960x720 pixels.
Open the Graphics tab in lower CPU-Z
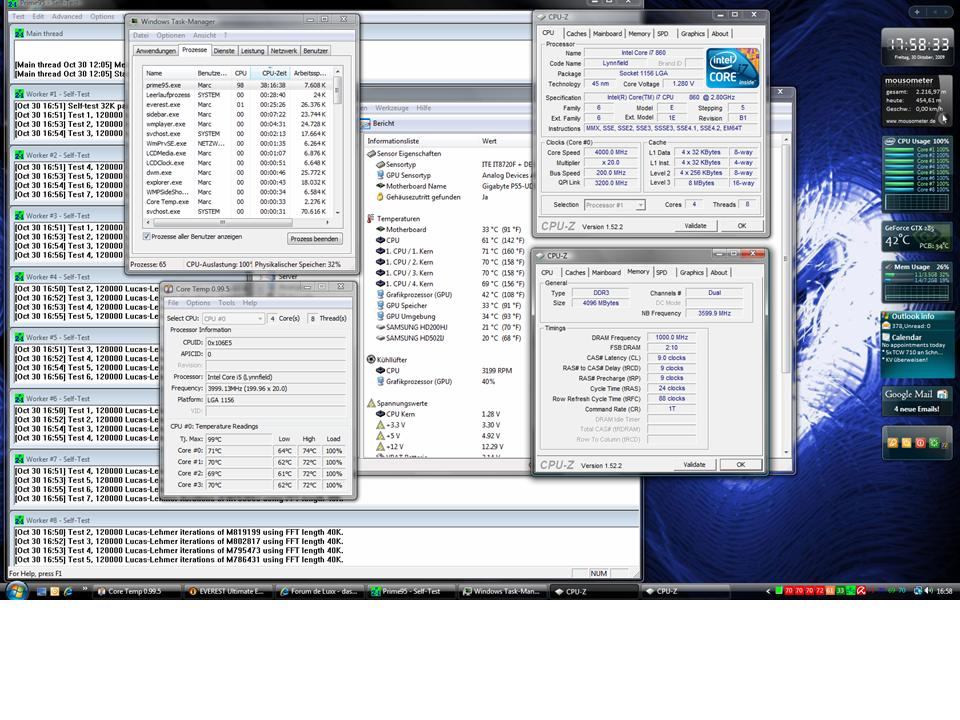(x=691, y=272)
